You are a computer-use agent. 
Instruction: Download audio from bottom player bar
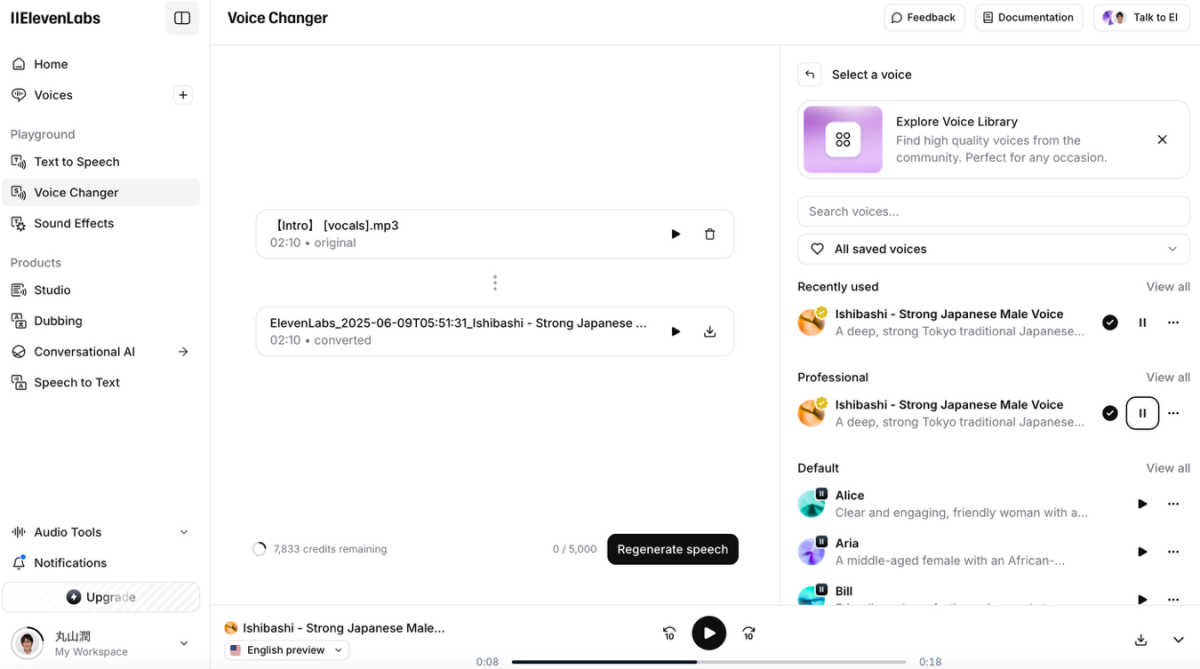(1141, 640)
